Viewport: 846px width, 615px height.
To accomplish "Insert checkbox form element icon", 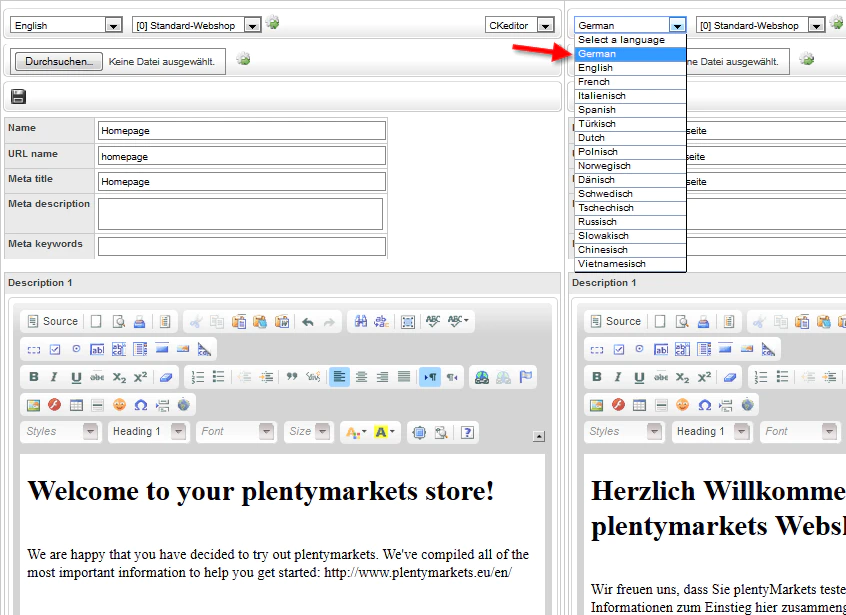I will 55,350.
